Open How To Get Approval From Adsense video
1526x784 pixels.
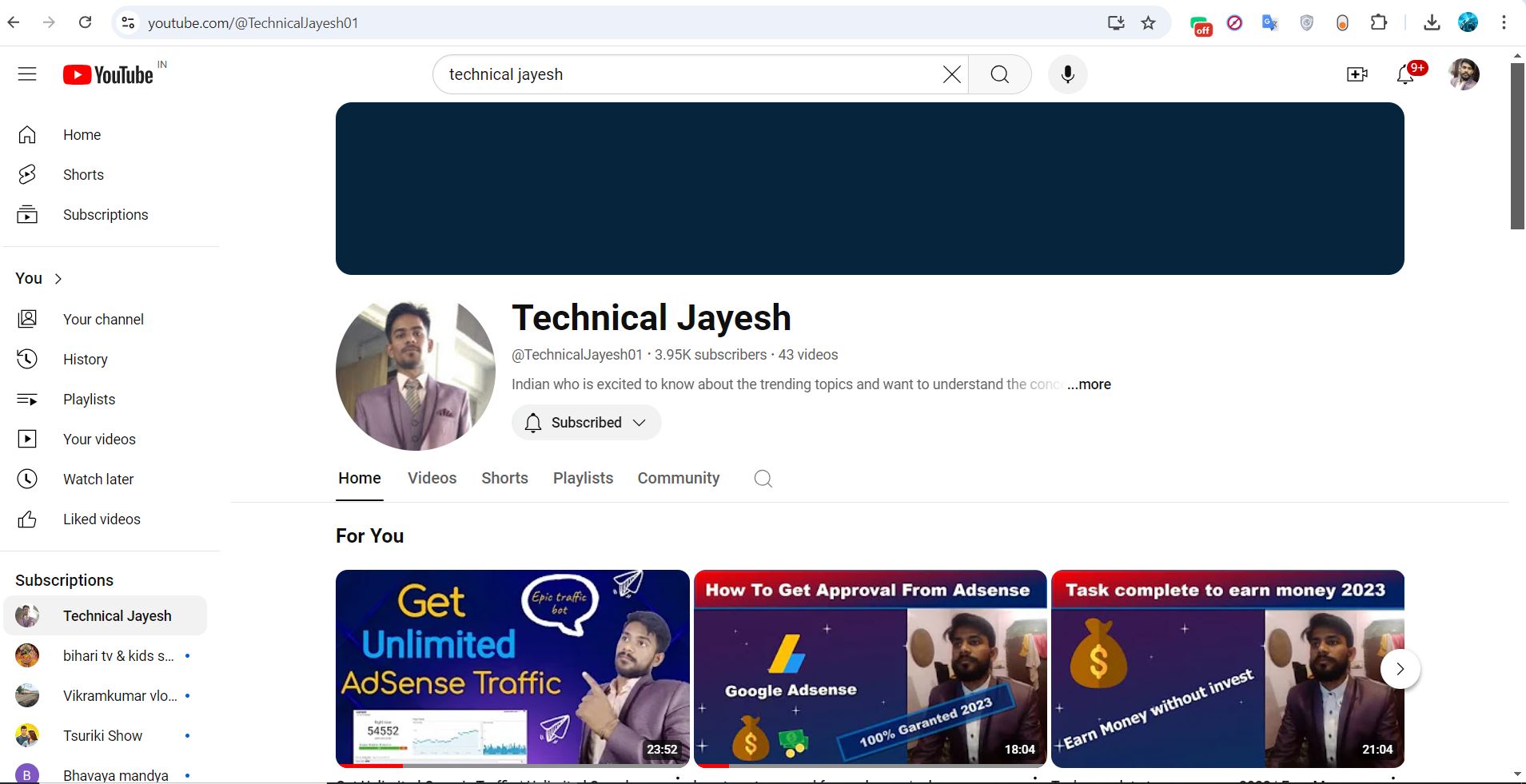pyautogui.click(x=870, y=668)
